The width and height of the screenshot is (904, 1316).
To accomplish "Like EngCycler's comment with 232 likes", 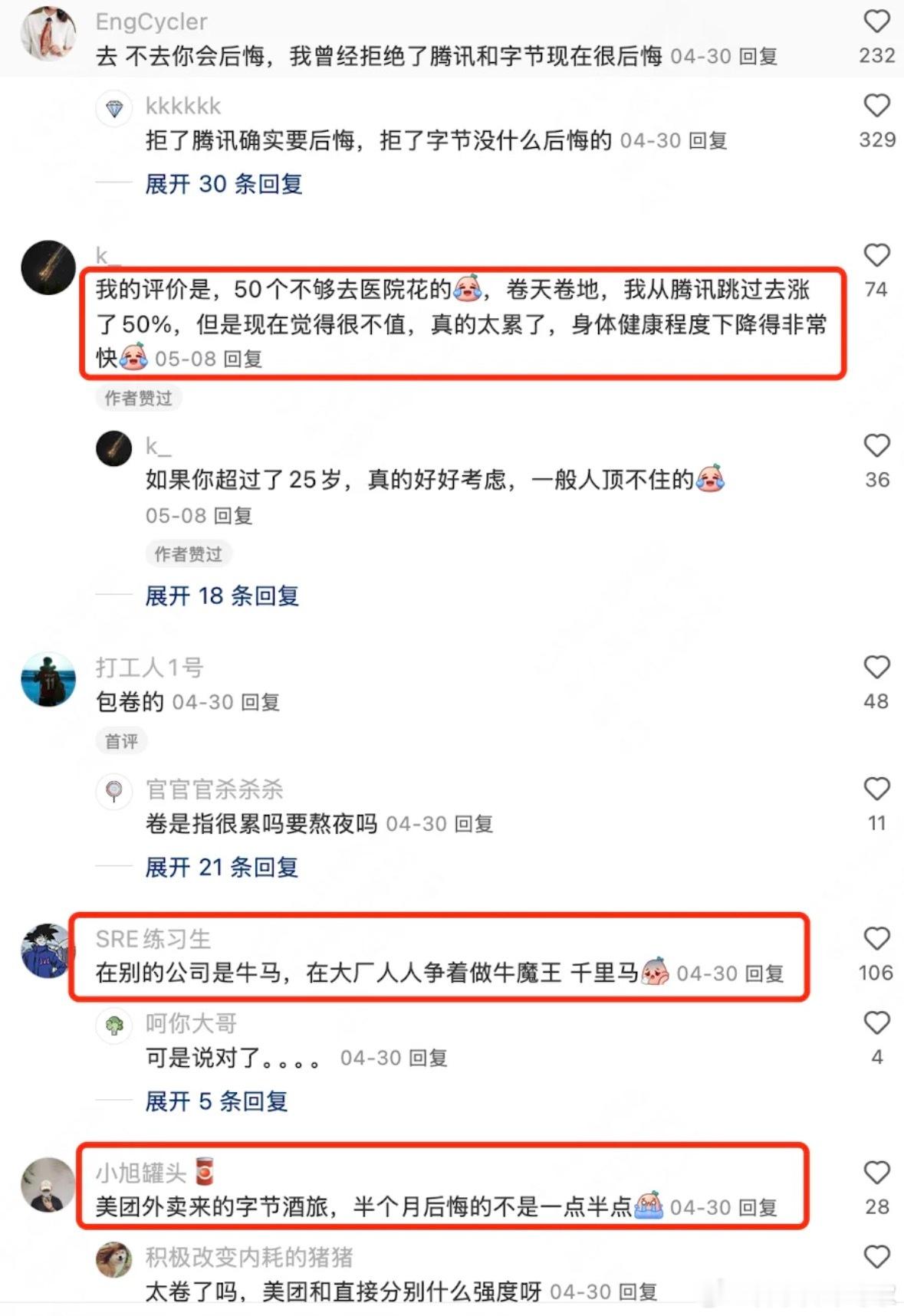I will (x=876, y=21).
